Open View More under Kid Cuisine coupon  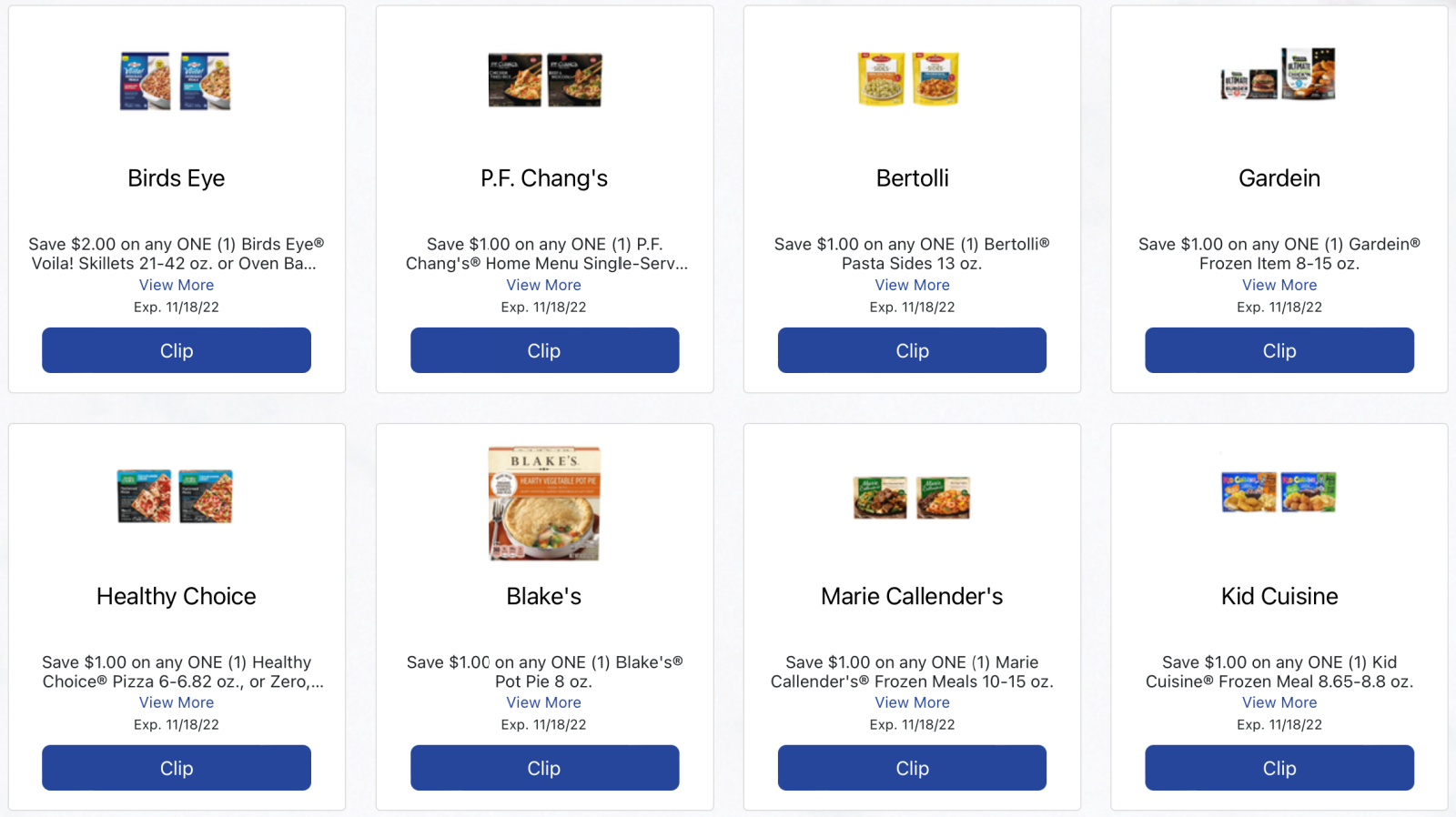1279,702
